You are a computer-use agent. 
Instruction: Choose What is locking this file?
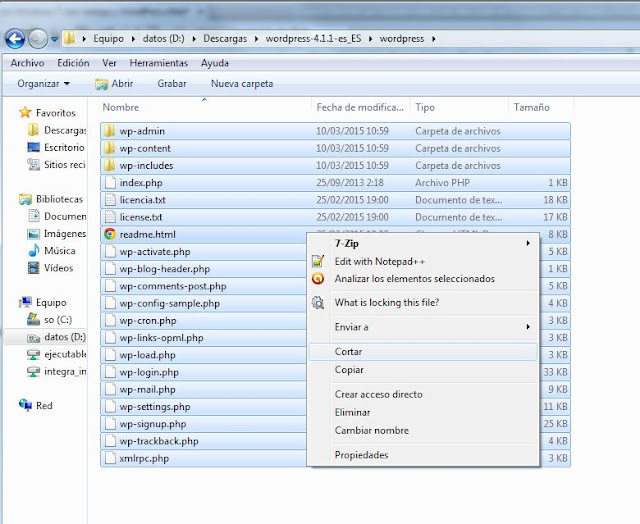(423, 302)
